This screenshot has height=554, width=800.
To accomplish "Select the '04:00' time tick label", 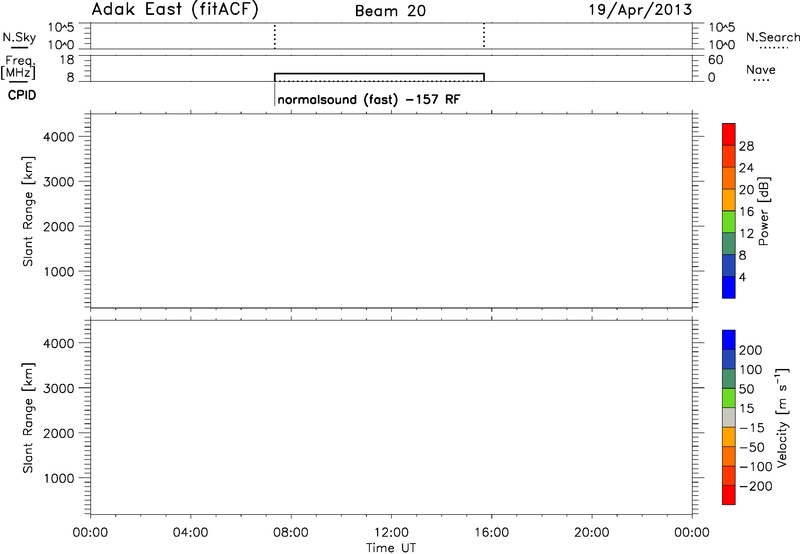I will pos(190,533).
